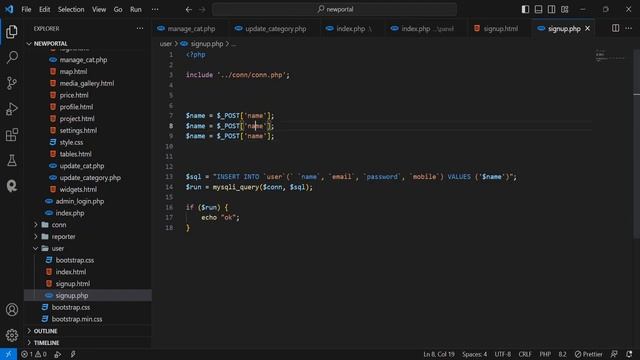Click the code minimap preview

tap(610, 56)
